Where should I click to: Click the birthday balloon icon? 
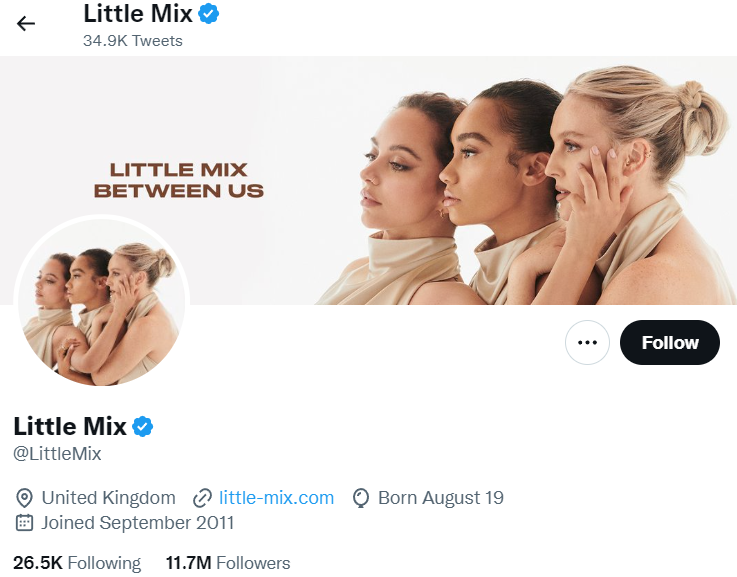point(362,498)
